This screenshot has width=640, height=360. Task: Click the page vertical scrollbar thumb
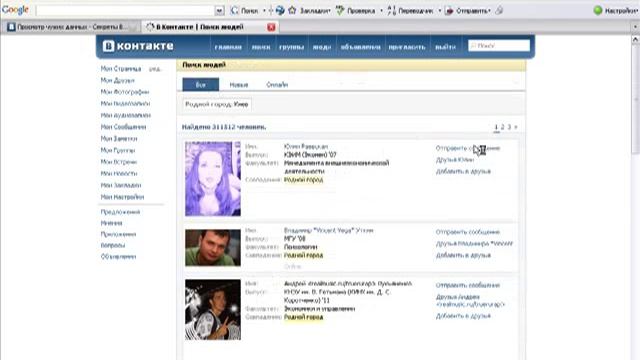pos(636,99)
